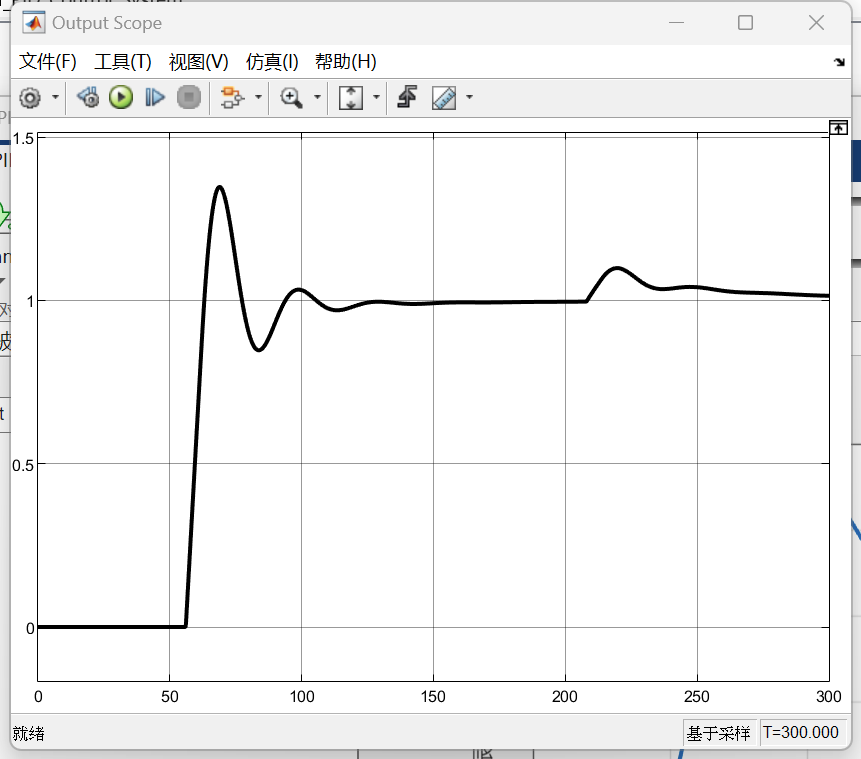This screenshot has height=759, width=861.
Task: Expand the zoom tool dropdown arrow
Action: point(318,97)
